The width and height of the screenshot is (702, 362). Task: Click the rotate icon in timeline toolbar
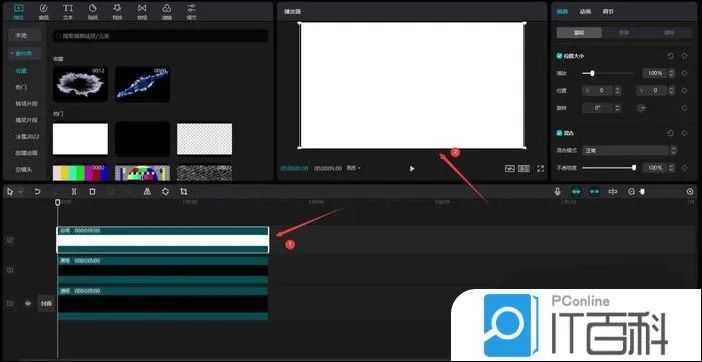pyautogui.click(x=166, y=192)
